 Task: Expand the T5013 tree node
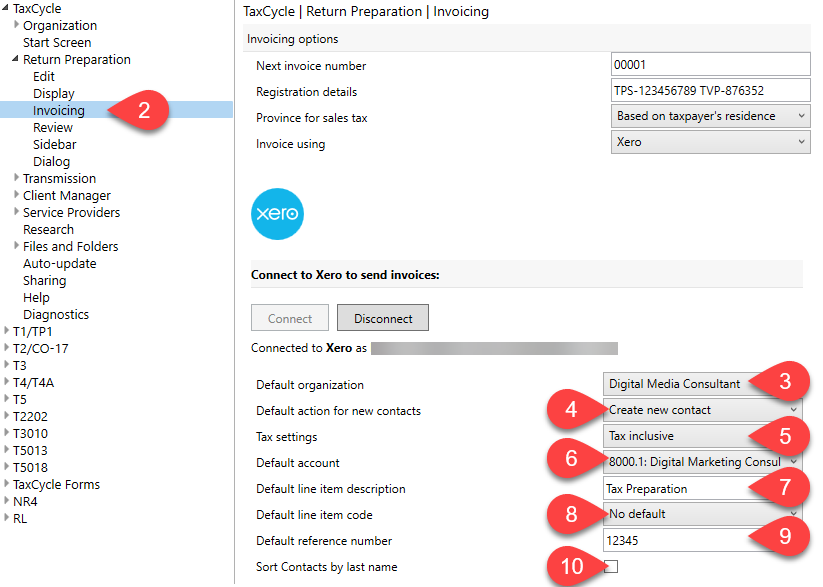[6, 449]
